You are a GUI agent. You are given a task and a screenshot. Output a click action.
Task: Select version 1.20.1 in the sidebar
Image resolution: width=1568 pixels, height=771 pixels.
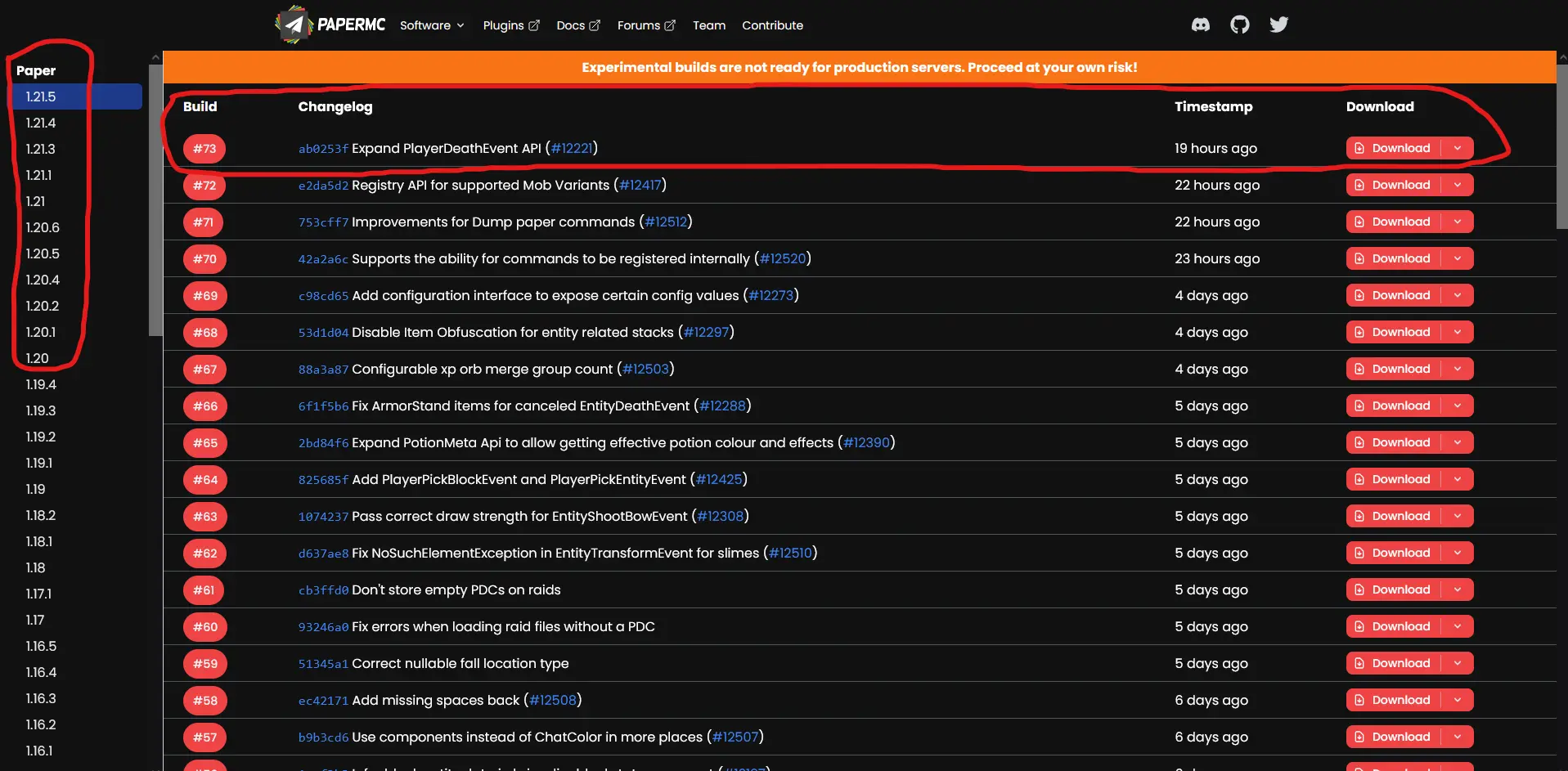click(x=41, y=332)
